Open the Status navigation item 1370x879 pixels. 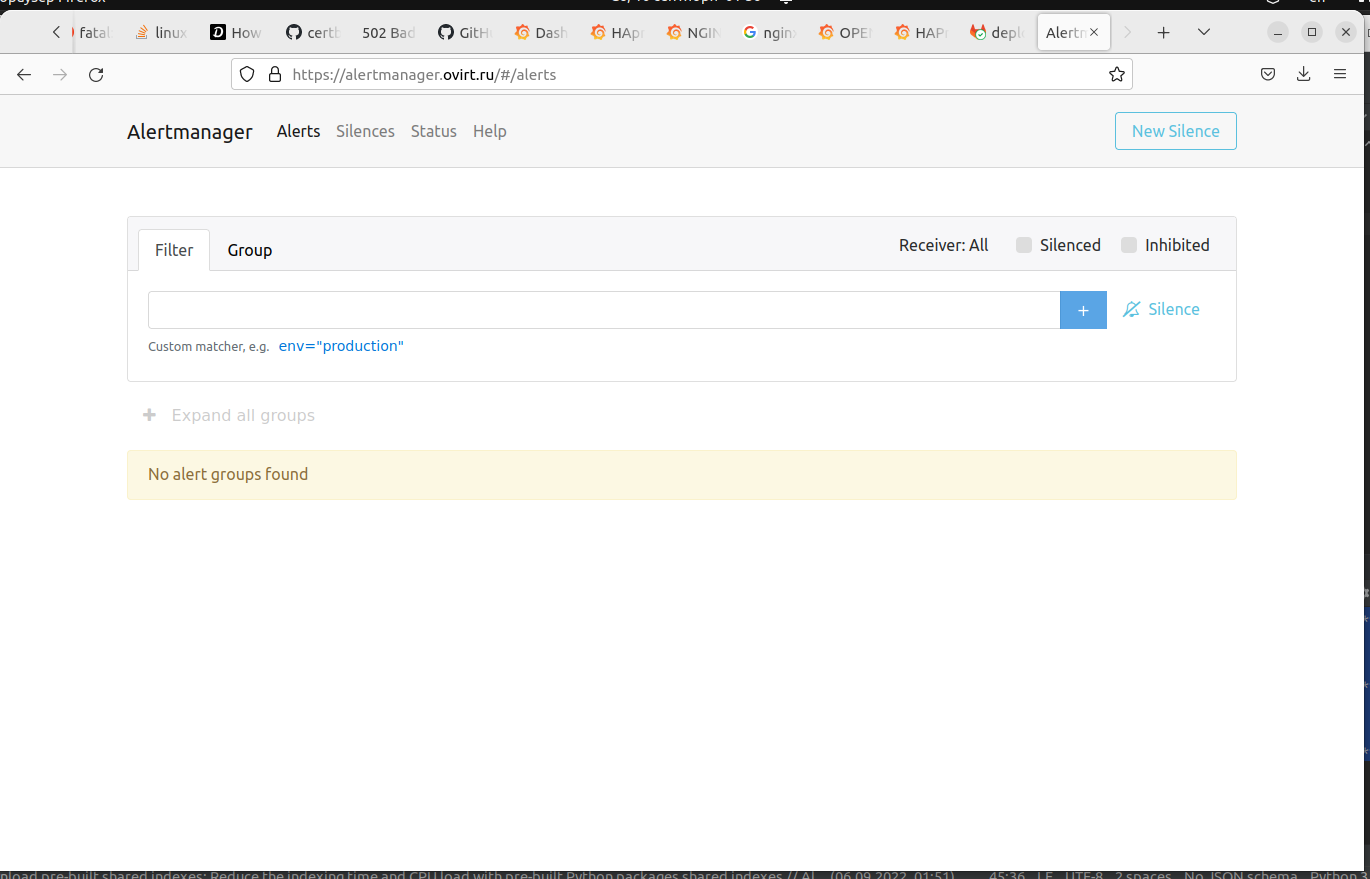(433, 131)
